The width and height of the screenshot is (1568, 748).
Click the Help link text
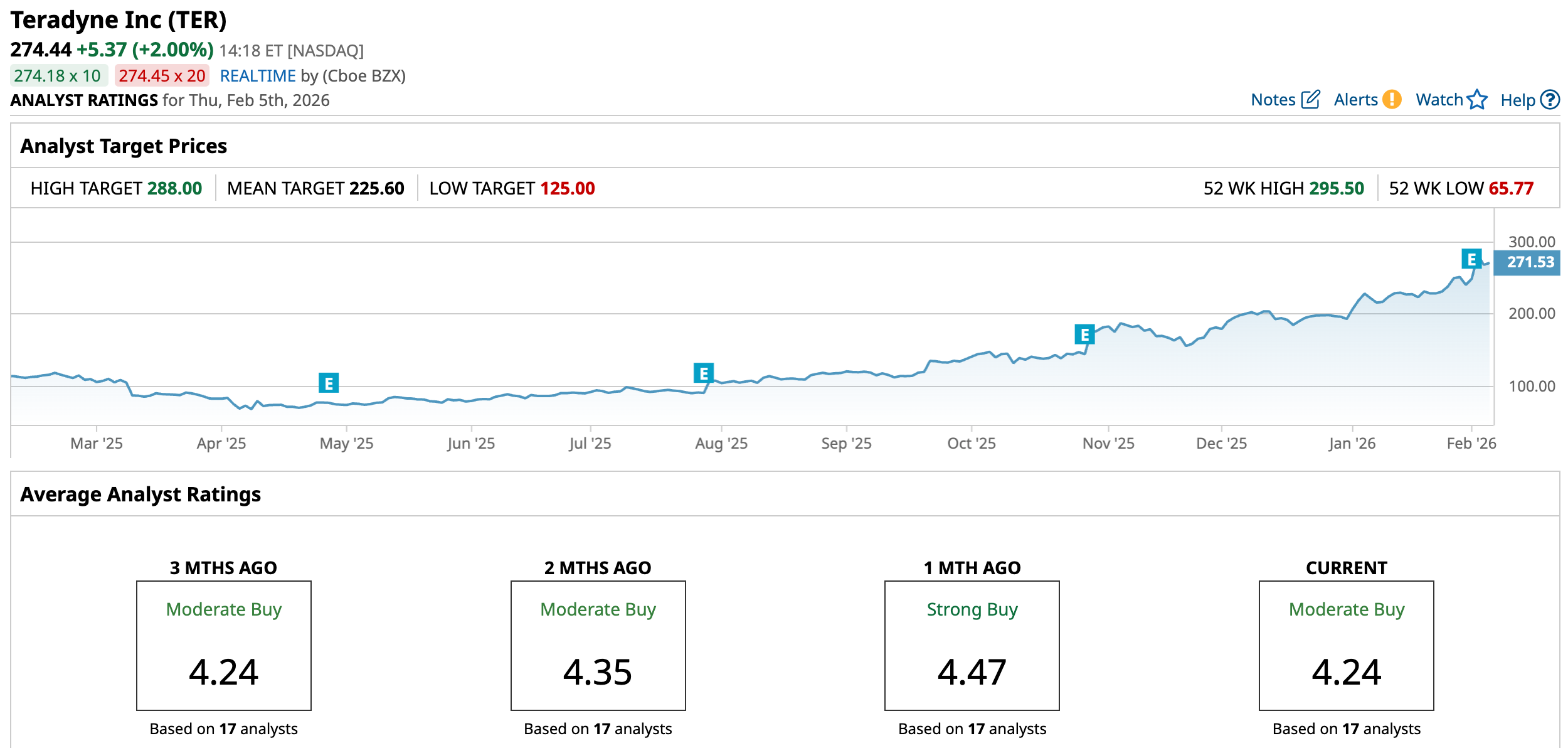tap(1517, 100)
